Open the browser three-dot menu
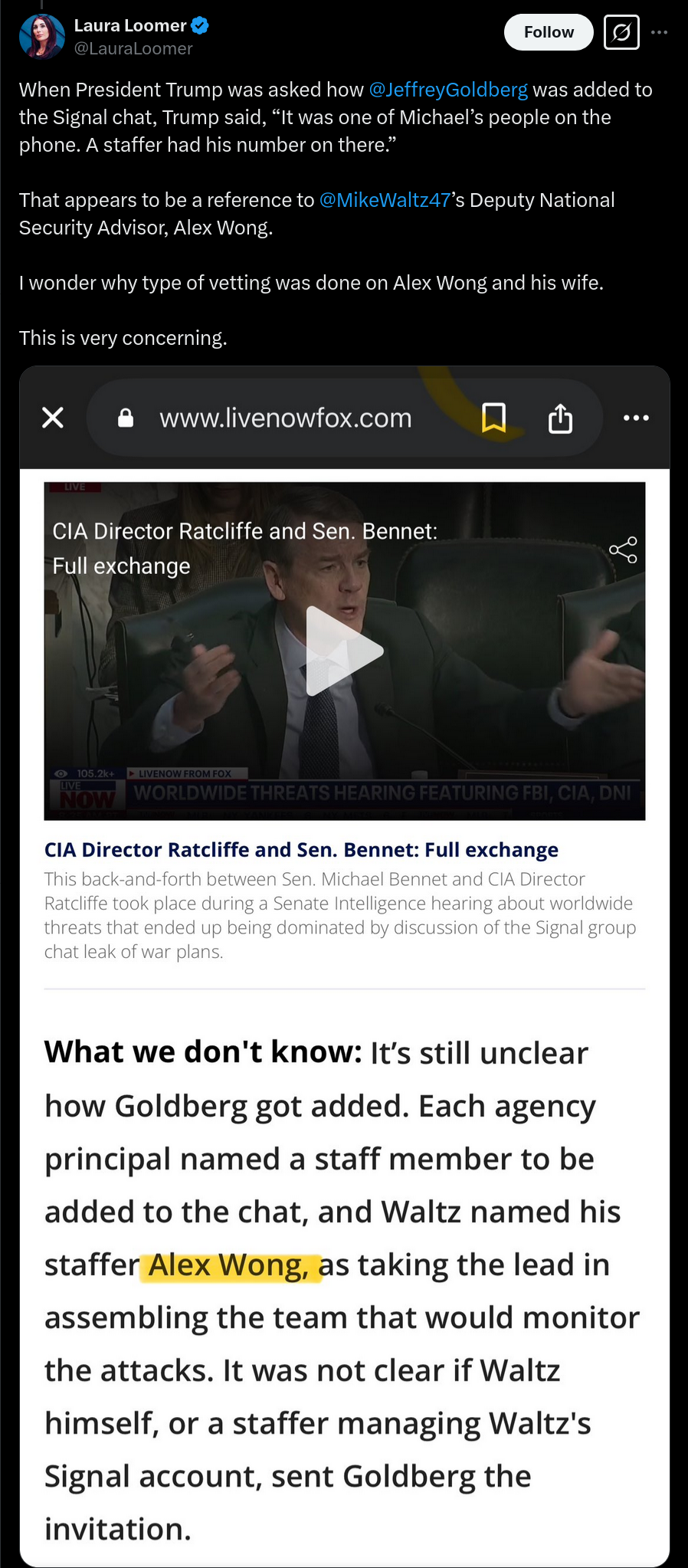 (x=636, y=418)
